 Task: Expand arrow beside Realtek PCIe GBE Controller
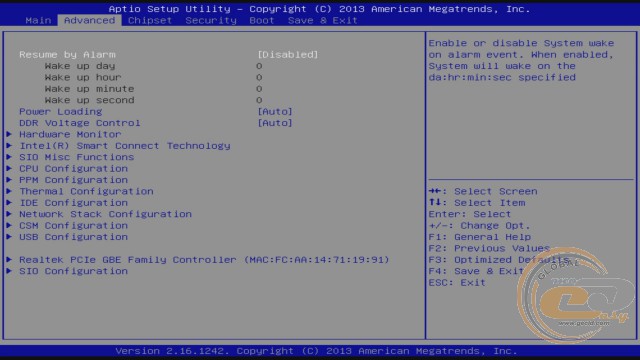coord(9,260)
